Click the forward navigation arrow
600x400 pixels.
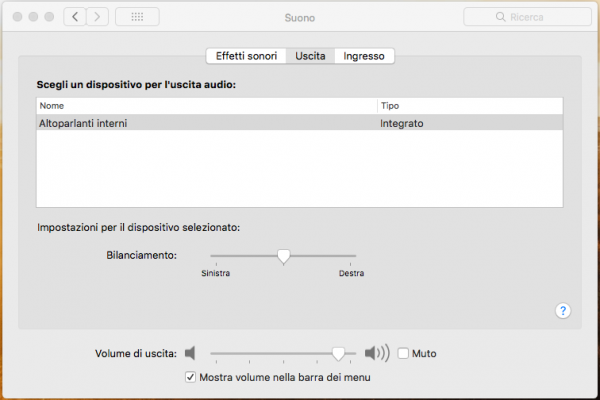[x=98, y=17]
